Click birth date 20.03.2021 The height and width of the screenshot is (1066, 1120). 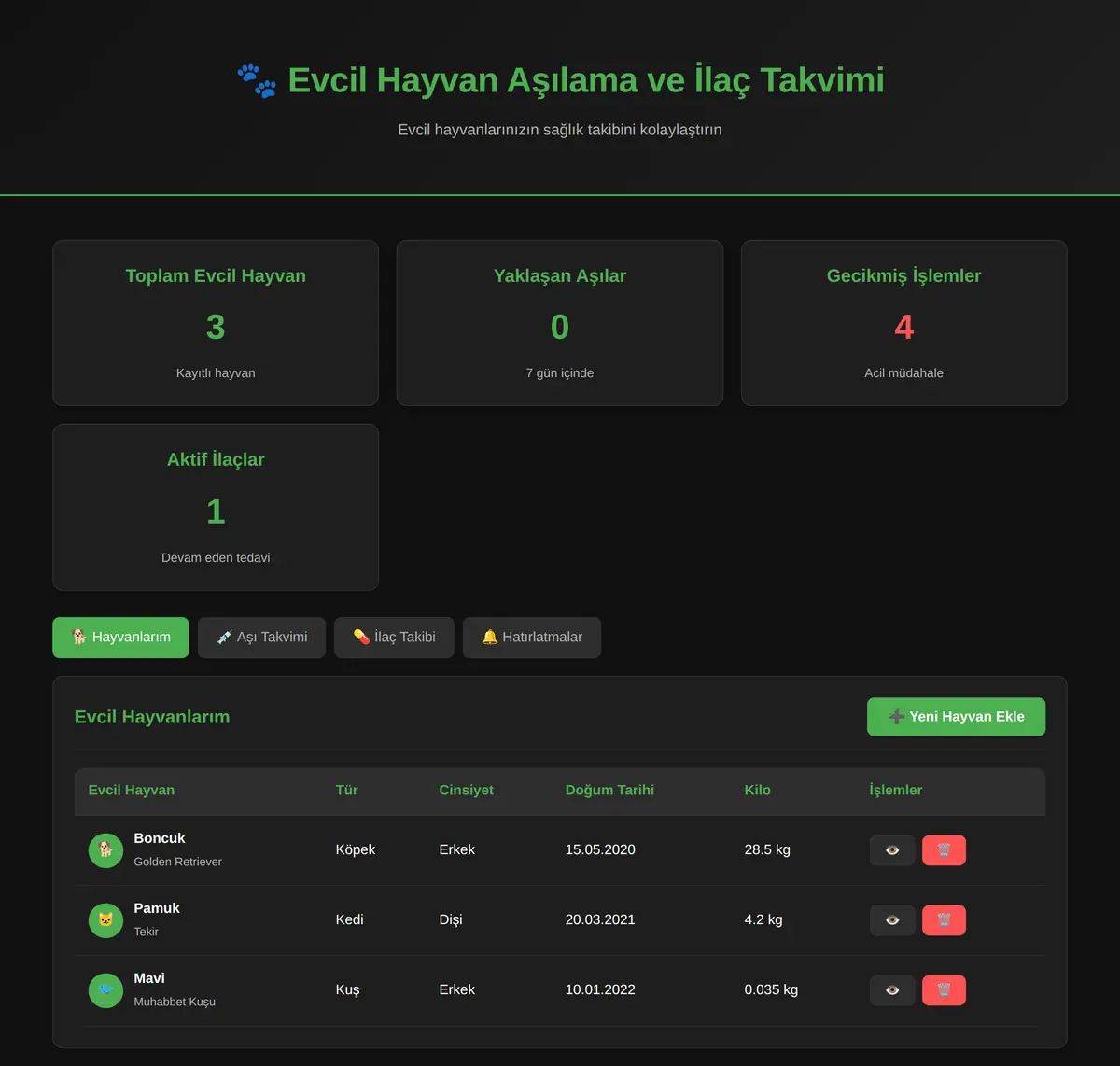(x=600, y=919)
